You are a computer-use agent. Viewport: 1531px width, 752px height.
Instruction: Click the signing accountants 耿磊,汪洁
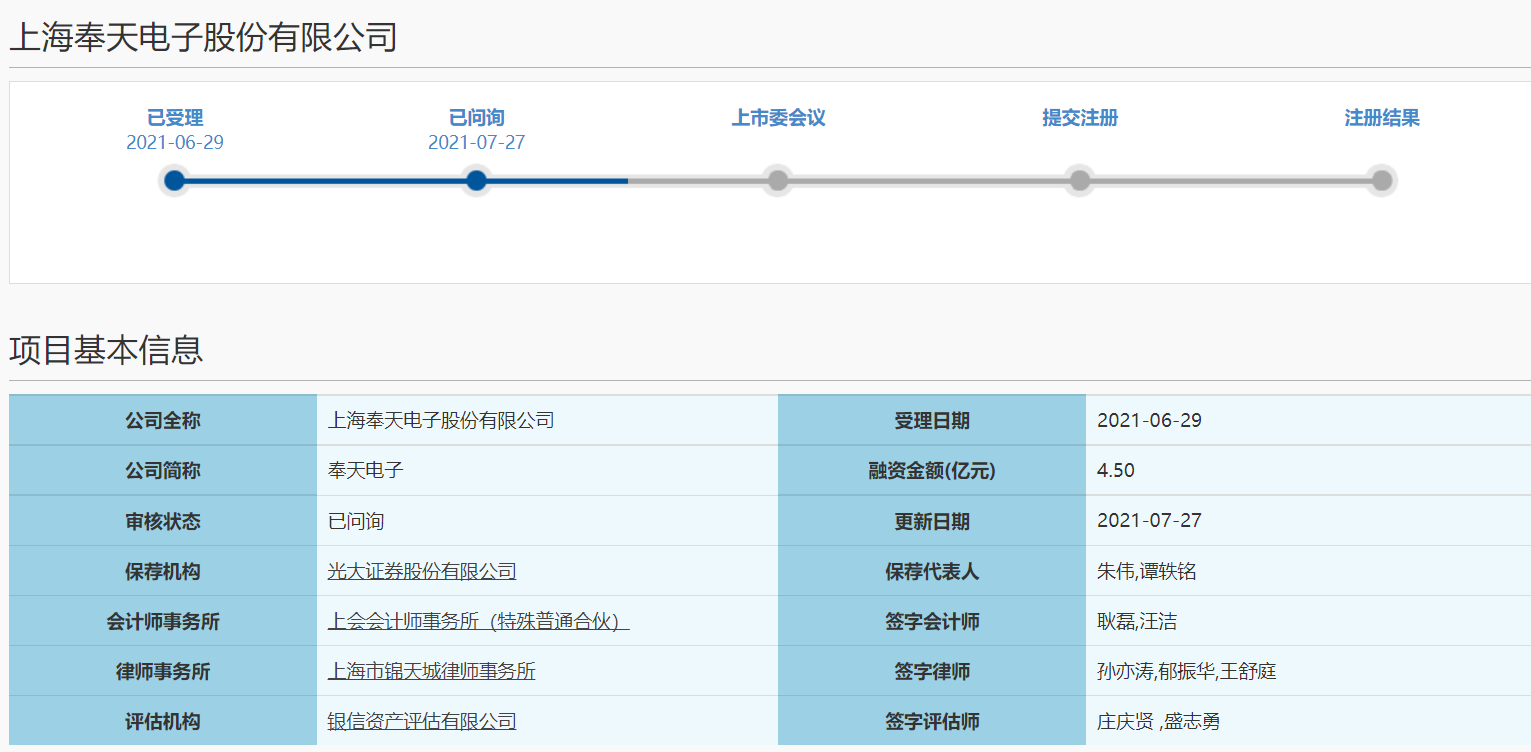pos(1137,622)
